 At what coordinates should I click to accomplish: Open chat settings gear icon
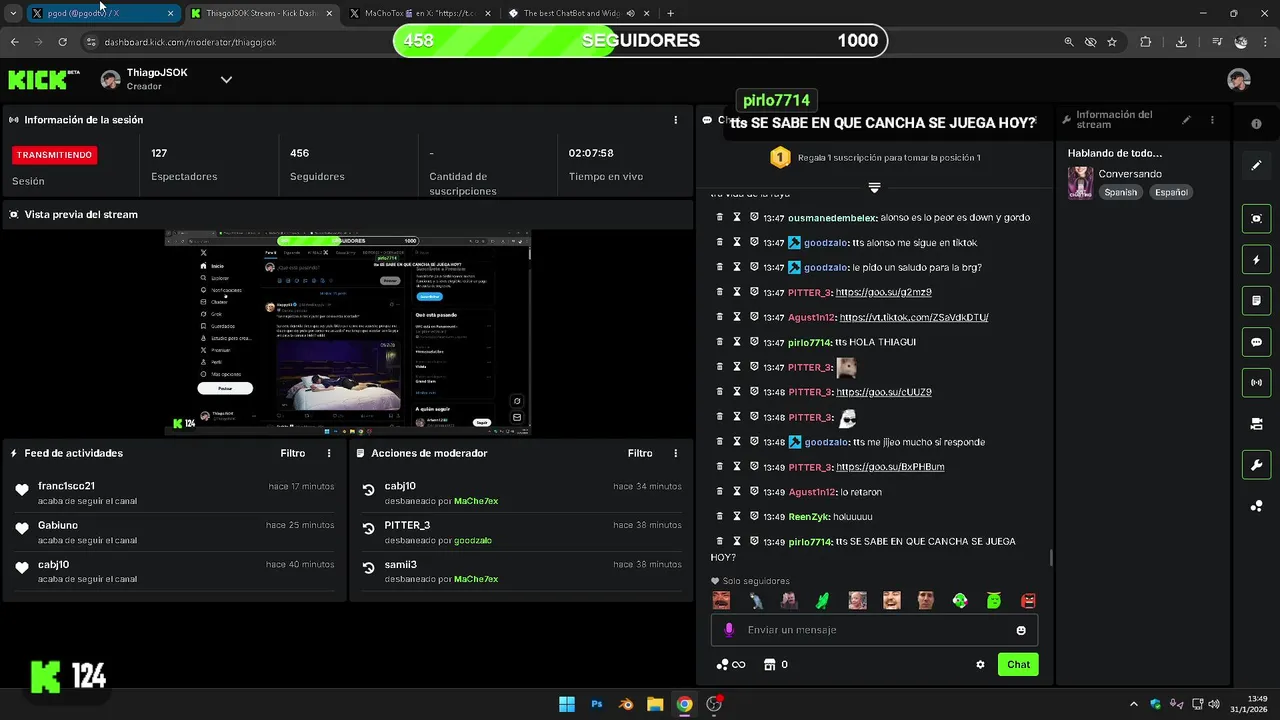pos(980,664)
